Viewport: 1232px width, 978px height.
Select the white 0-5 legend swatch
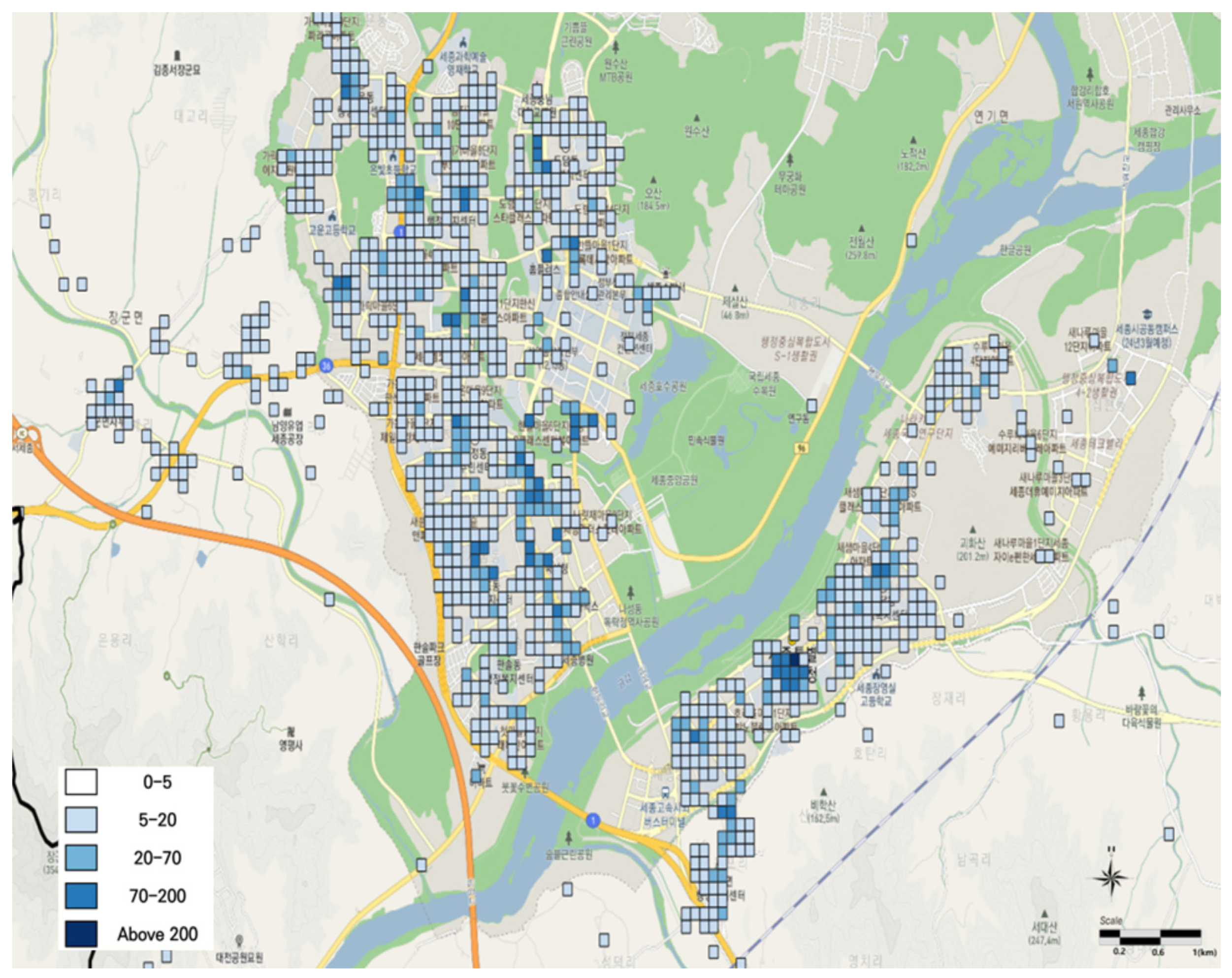[x=81, y=782]
